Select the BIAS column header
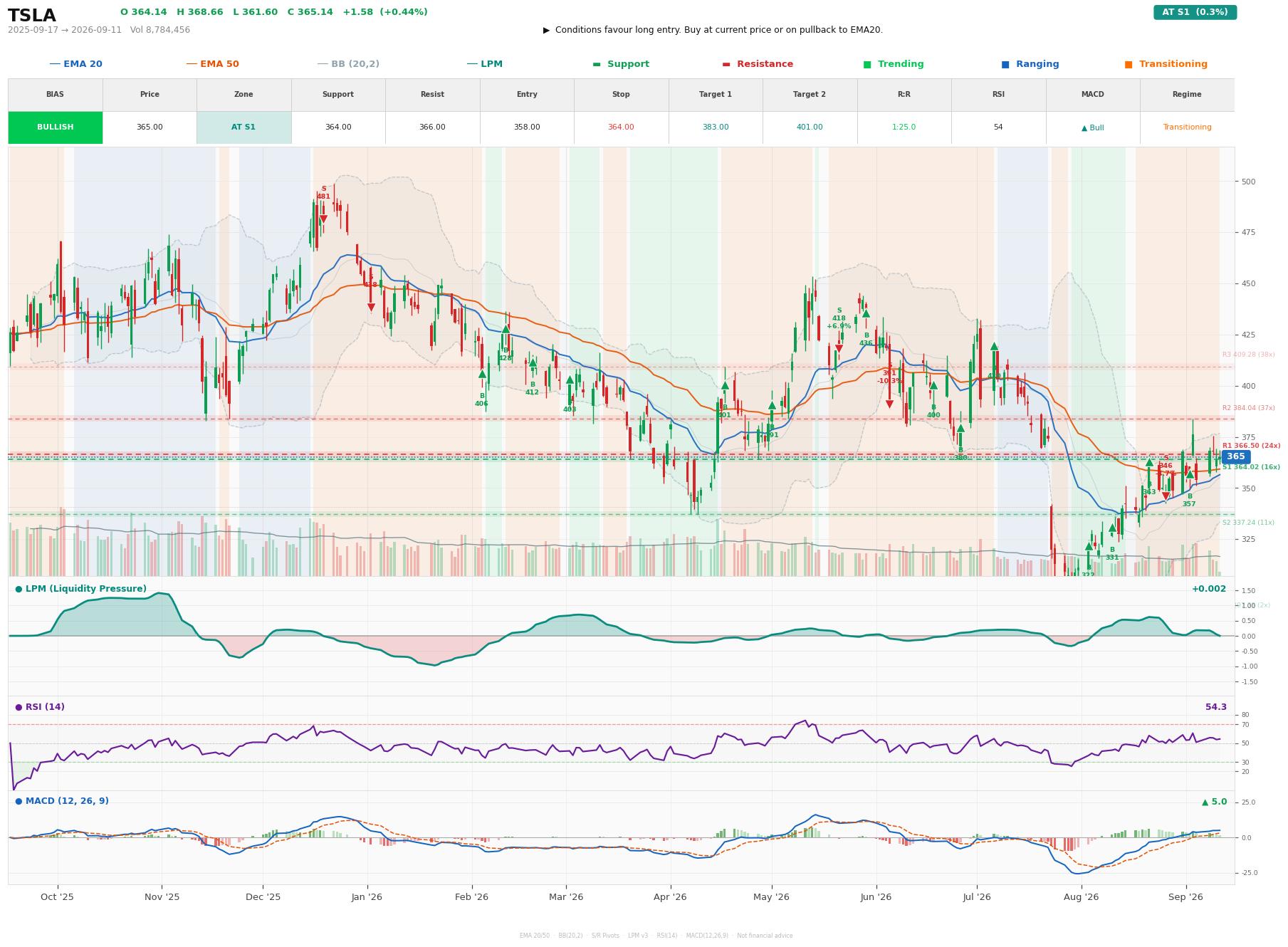This screenshot has width=1288, height=947. 56,95
